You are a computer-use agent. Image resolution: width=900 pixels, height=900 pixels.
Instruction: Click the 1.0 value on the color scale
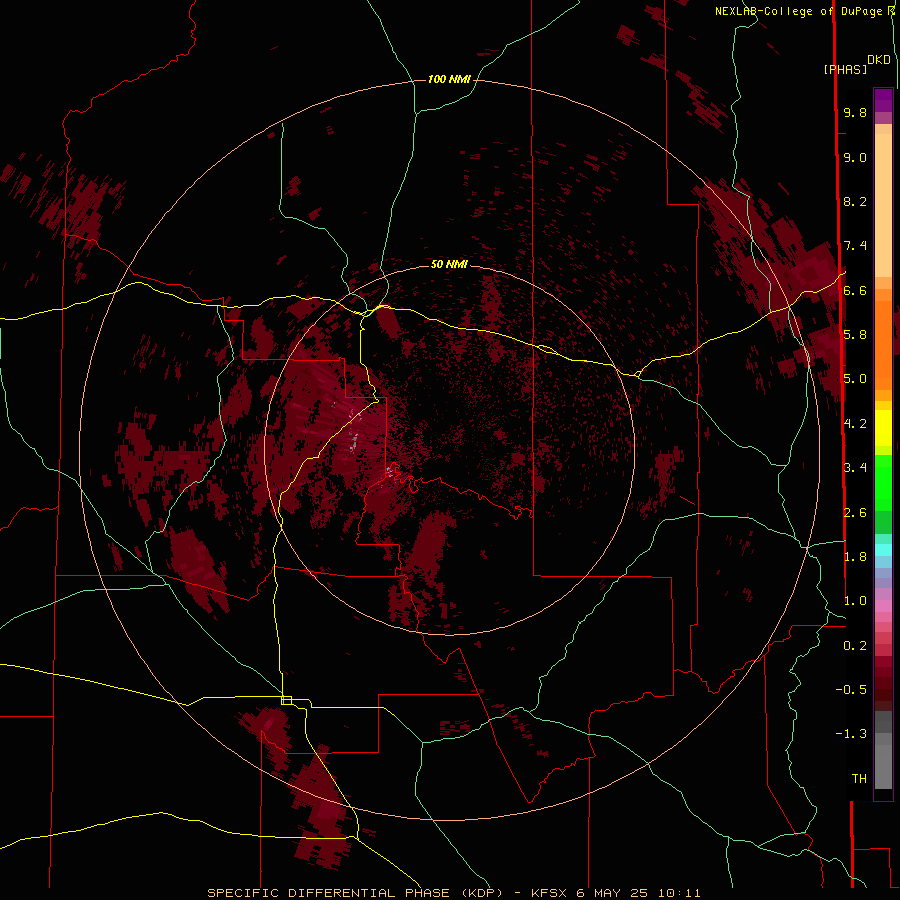click(855, 601)
